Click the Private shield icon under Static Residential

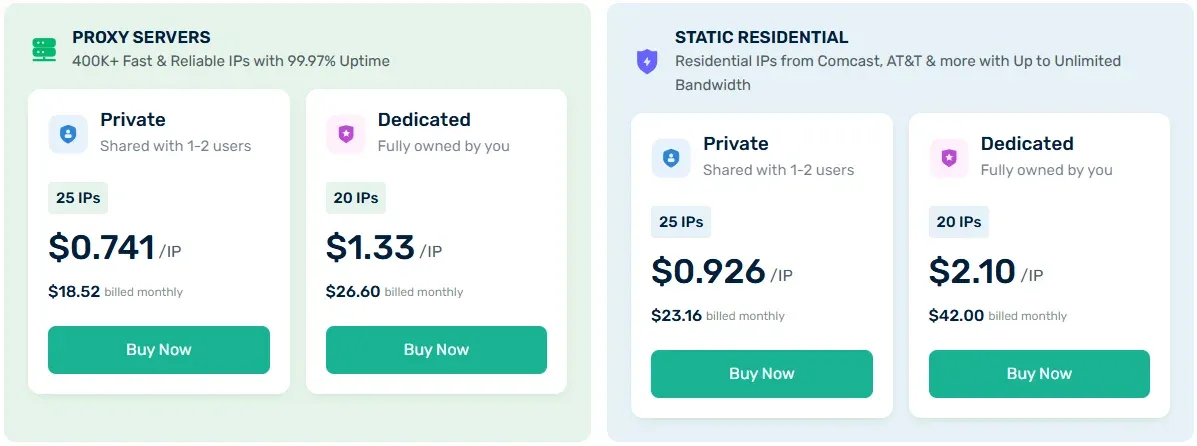(671, 158)
